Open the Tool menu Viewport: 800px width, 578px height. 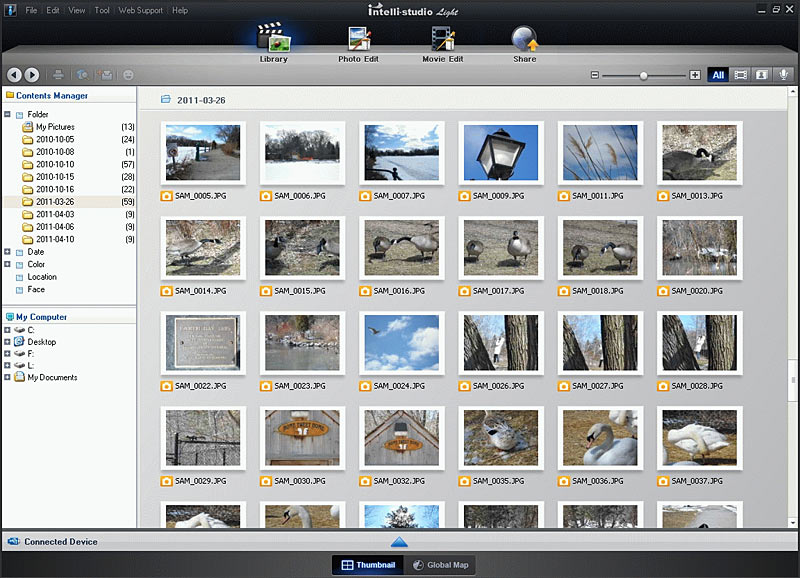102,10
